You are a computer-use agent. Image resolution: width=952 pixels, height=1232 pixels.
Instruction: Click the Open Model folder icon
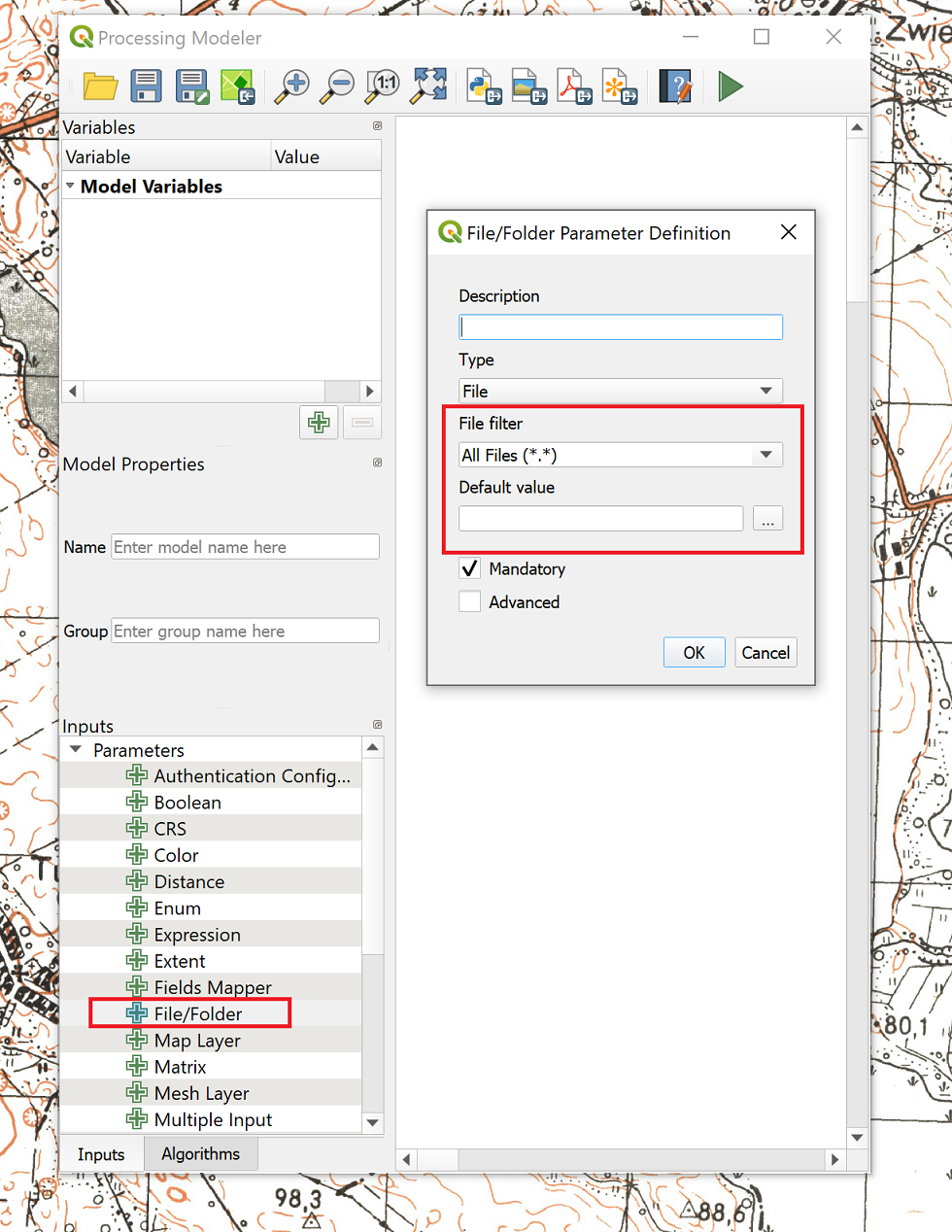click(x=100, y=86)
